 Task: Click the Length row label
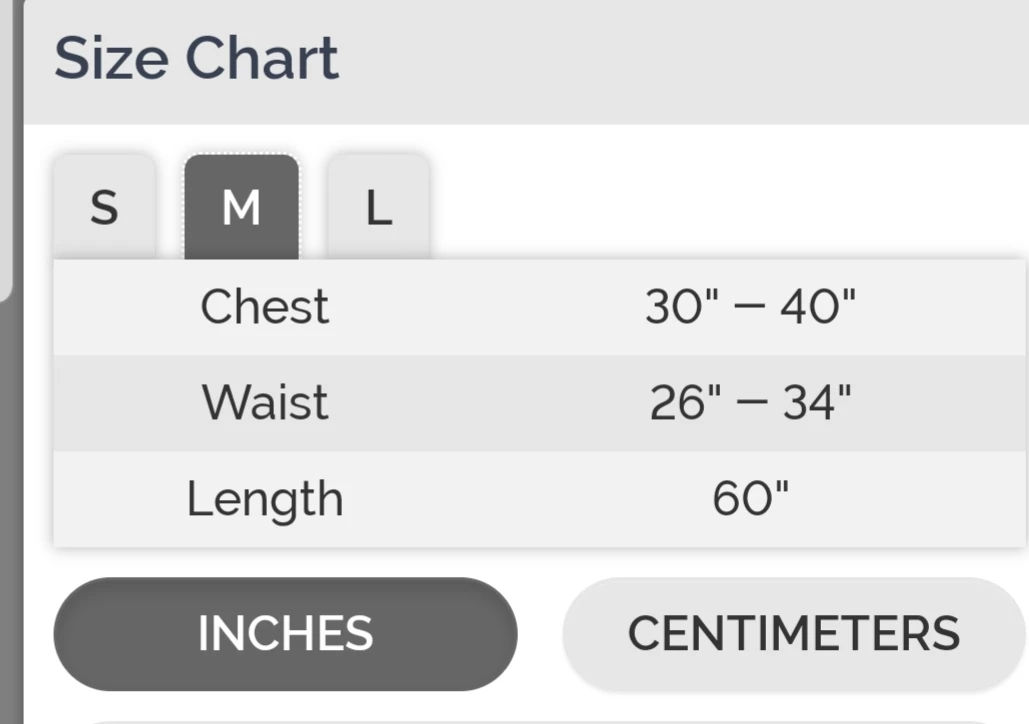click(265, 499)
